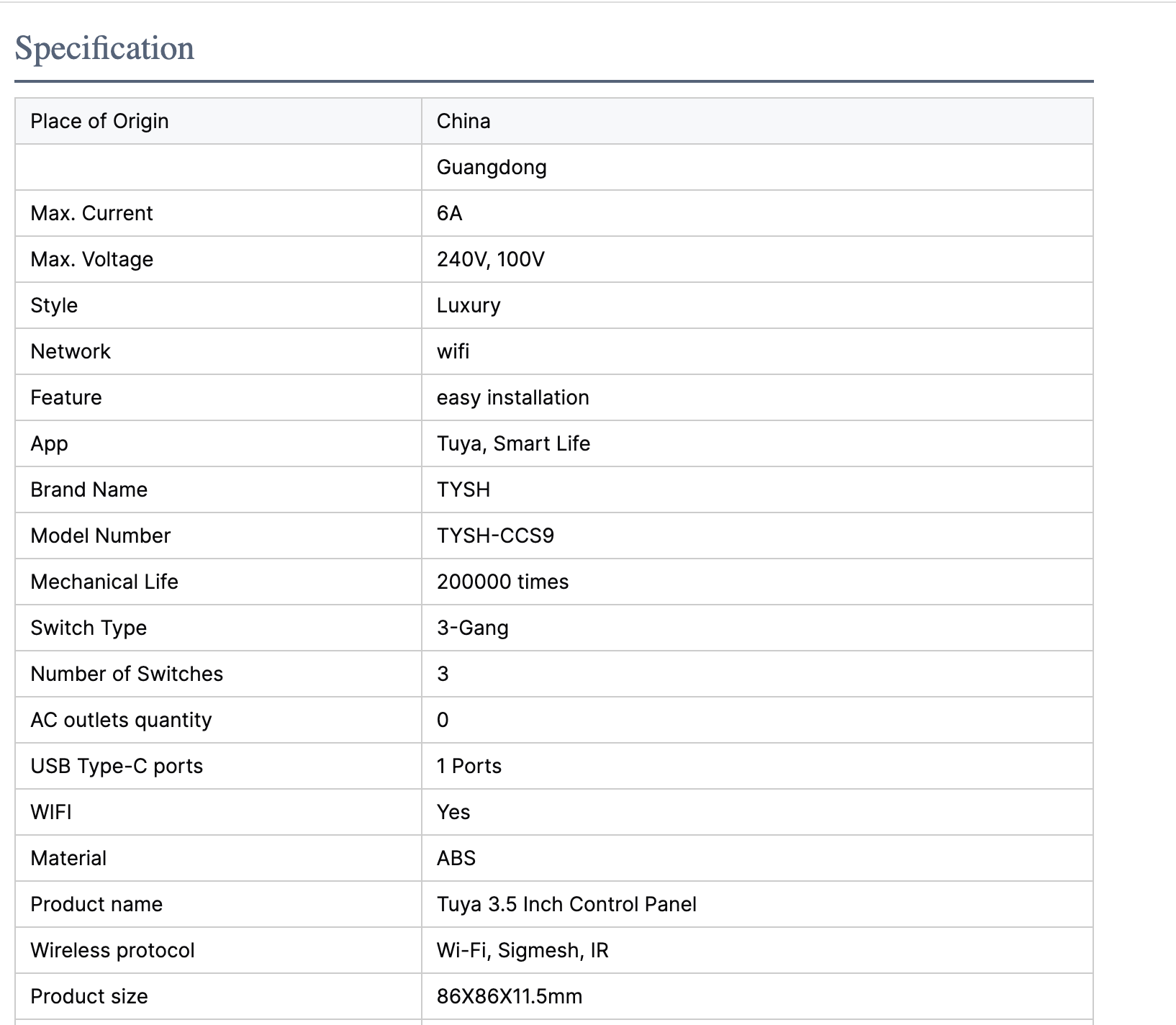Click the Style row label
This screenshot has height=1025, width=1176.
pyautogui.click(x=54, y=305)
